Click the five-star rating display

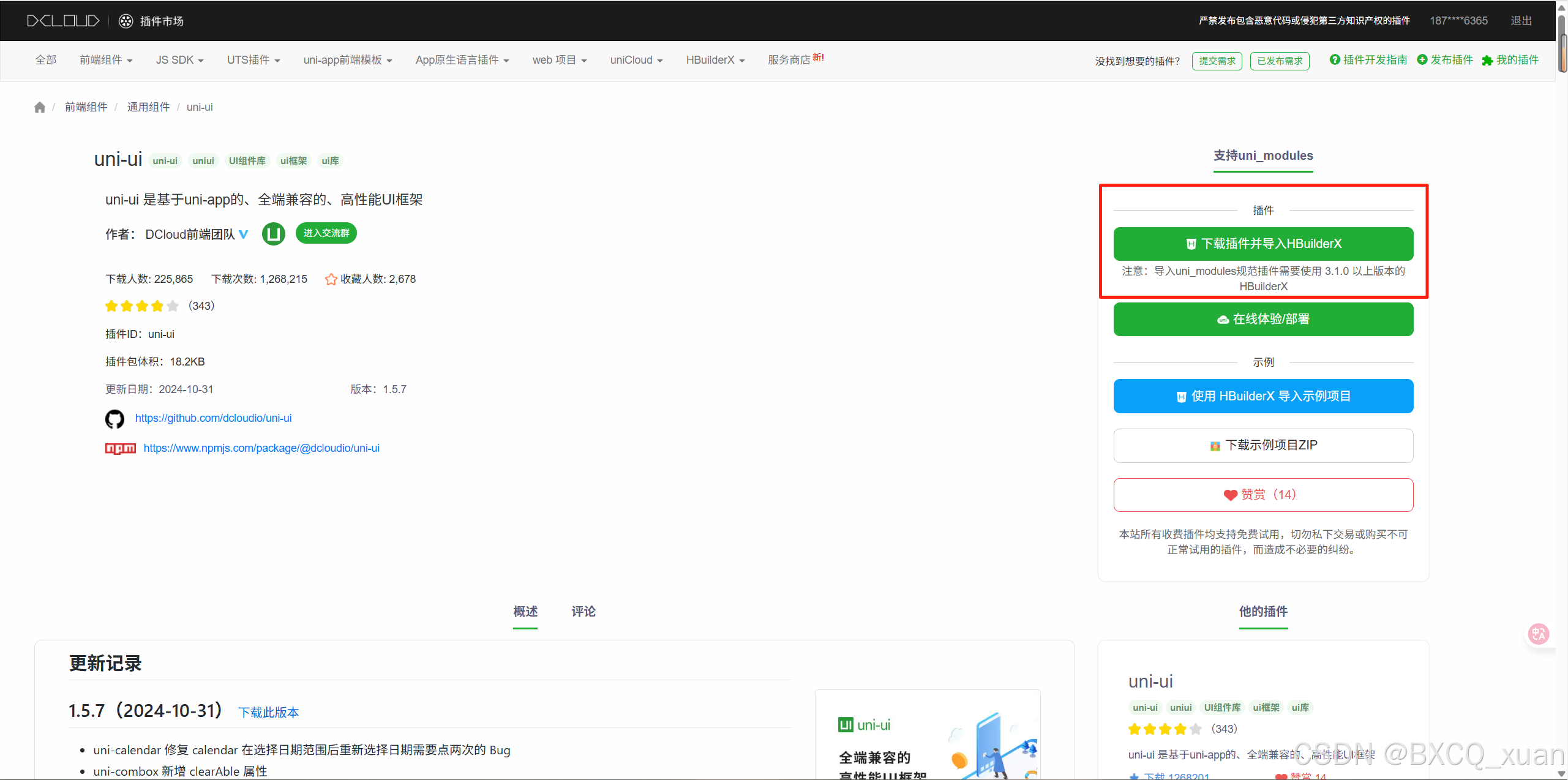pos(142,306)
